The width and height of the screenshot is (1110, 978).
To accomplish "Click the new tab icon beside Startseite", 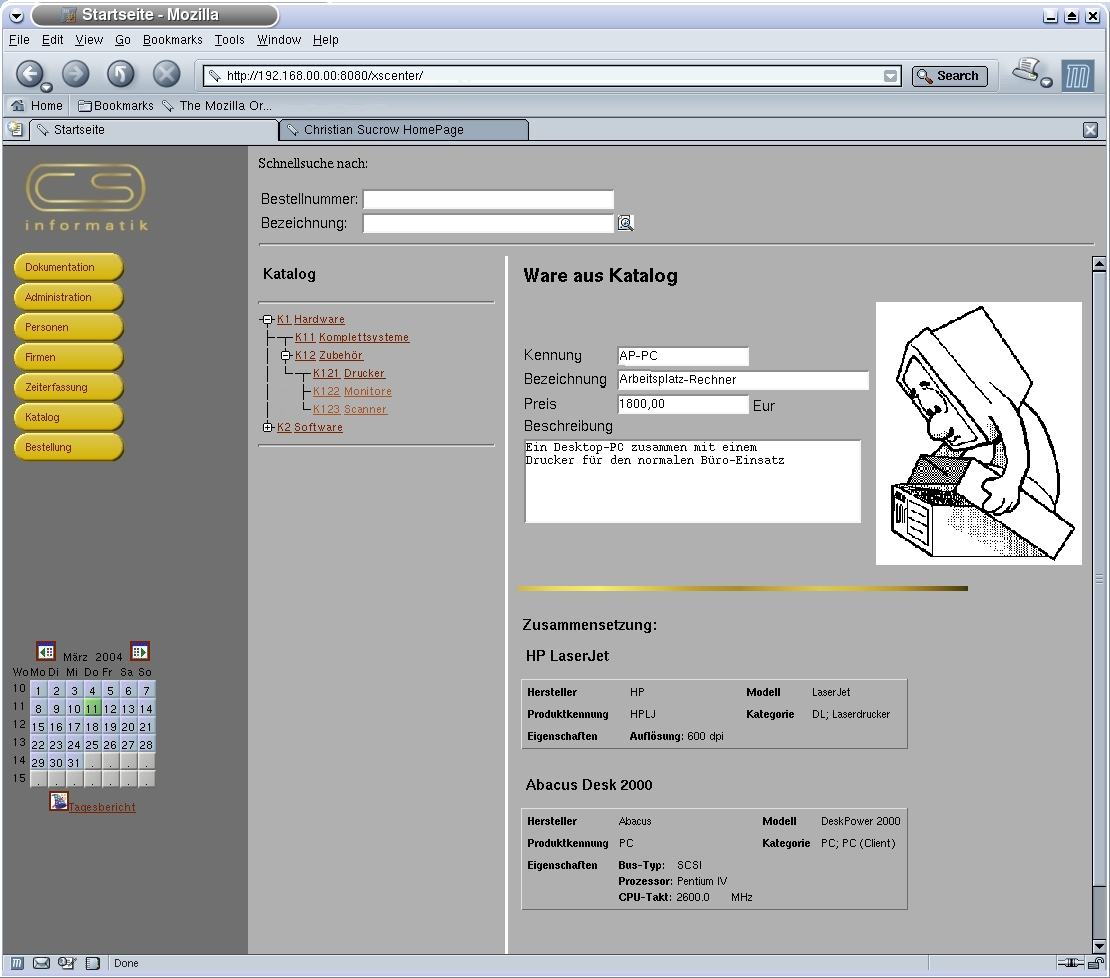I will tap(15, 130).
